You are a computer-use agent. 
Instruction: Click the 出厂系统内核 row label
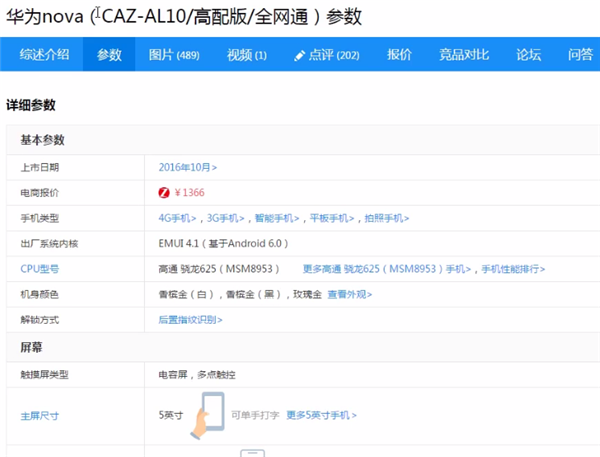[49, 243]
